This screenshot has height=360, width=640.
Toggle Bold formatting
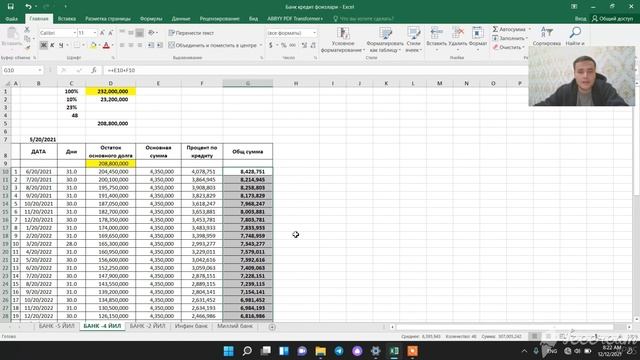[x=43, y=45]
